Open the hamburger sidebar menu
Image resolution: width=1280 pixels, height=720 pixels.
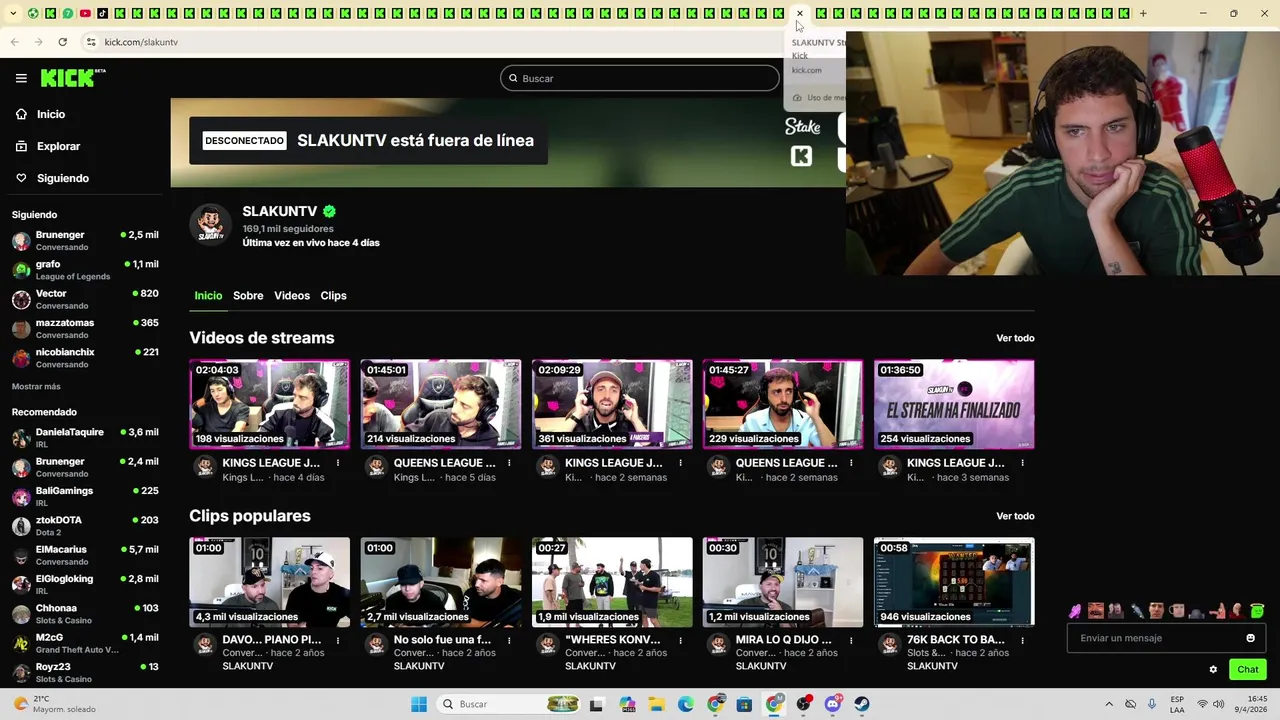21,78
